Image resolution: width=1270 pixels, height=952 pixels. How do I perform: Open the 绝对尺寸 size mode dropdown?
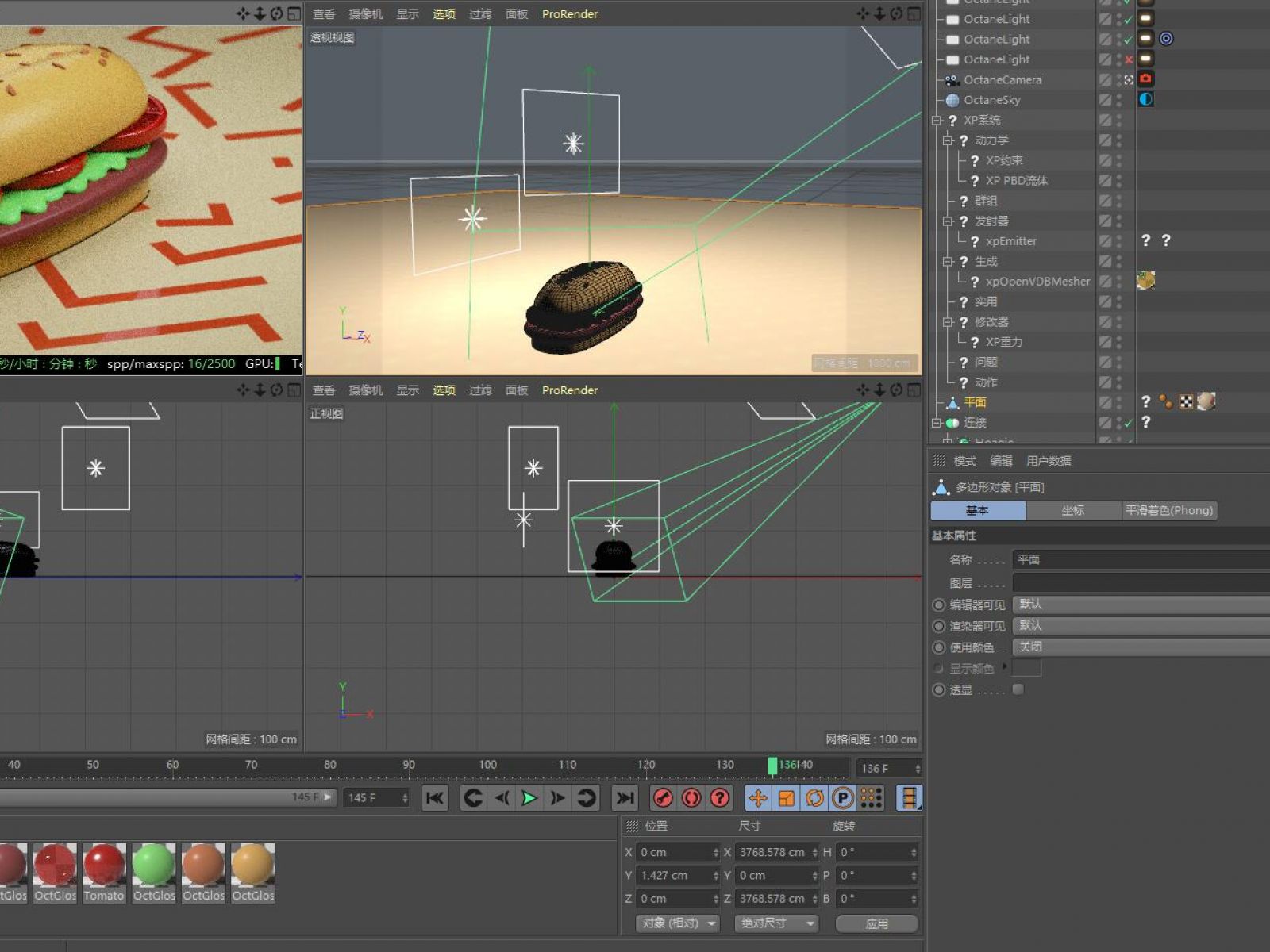click(776, 923)
